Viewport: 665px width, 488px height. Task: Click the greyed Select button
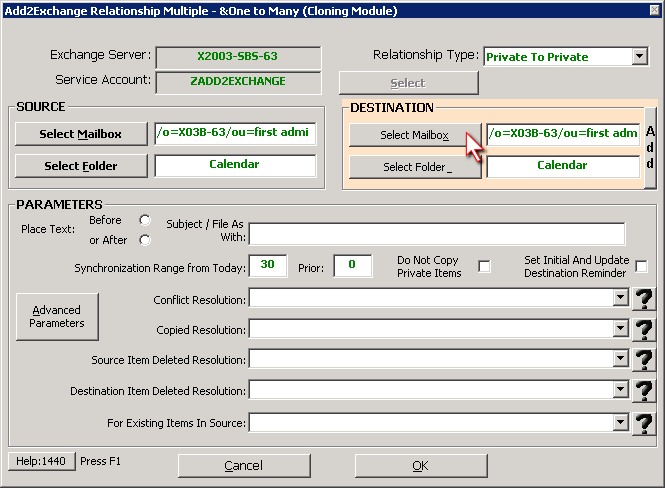point(408,83)
